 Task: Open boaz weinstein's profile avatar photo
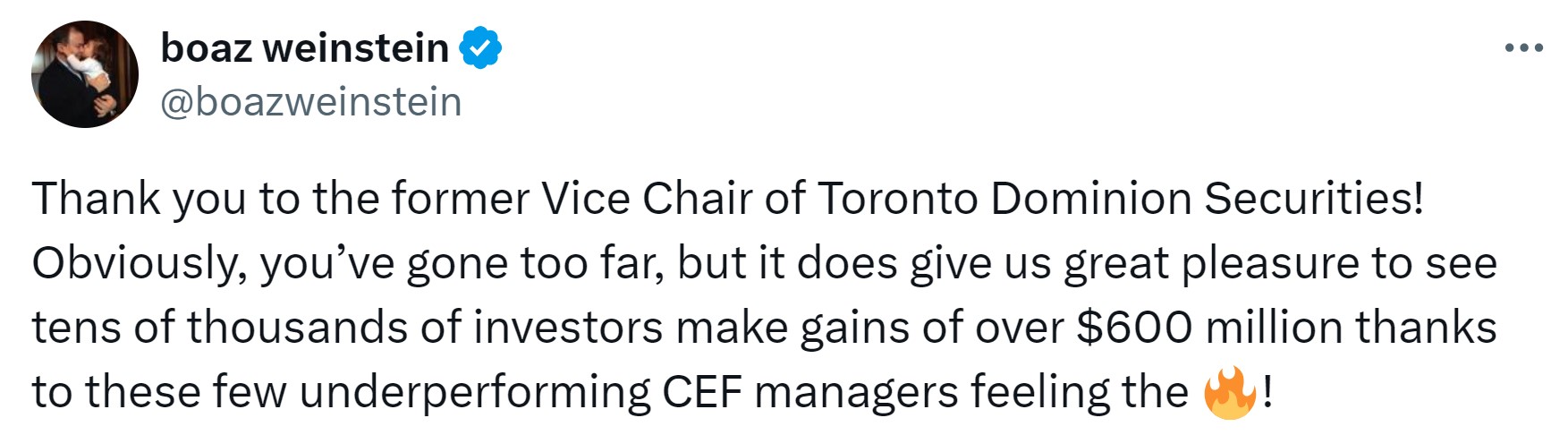(85, 74)
